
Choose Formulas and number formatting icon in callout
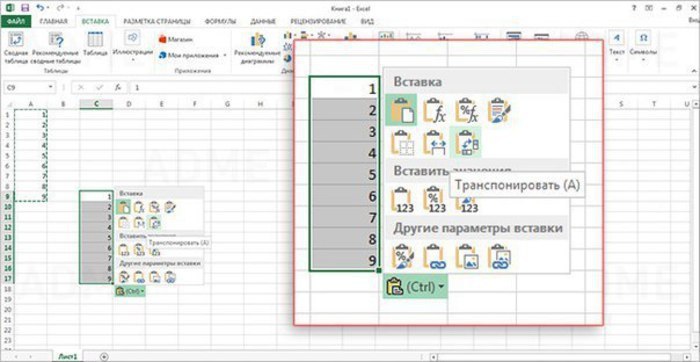pyautogui.click(x=467, y=111)
